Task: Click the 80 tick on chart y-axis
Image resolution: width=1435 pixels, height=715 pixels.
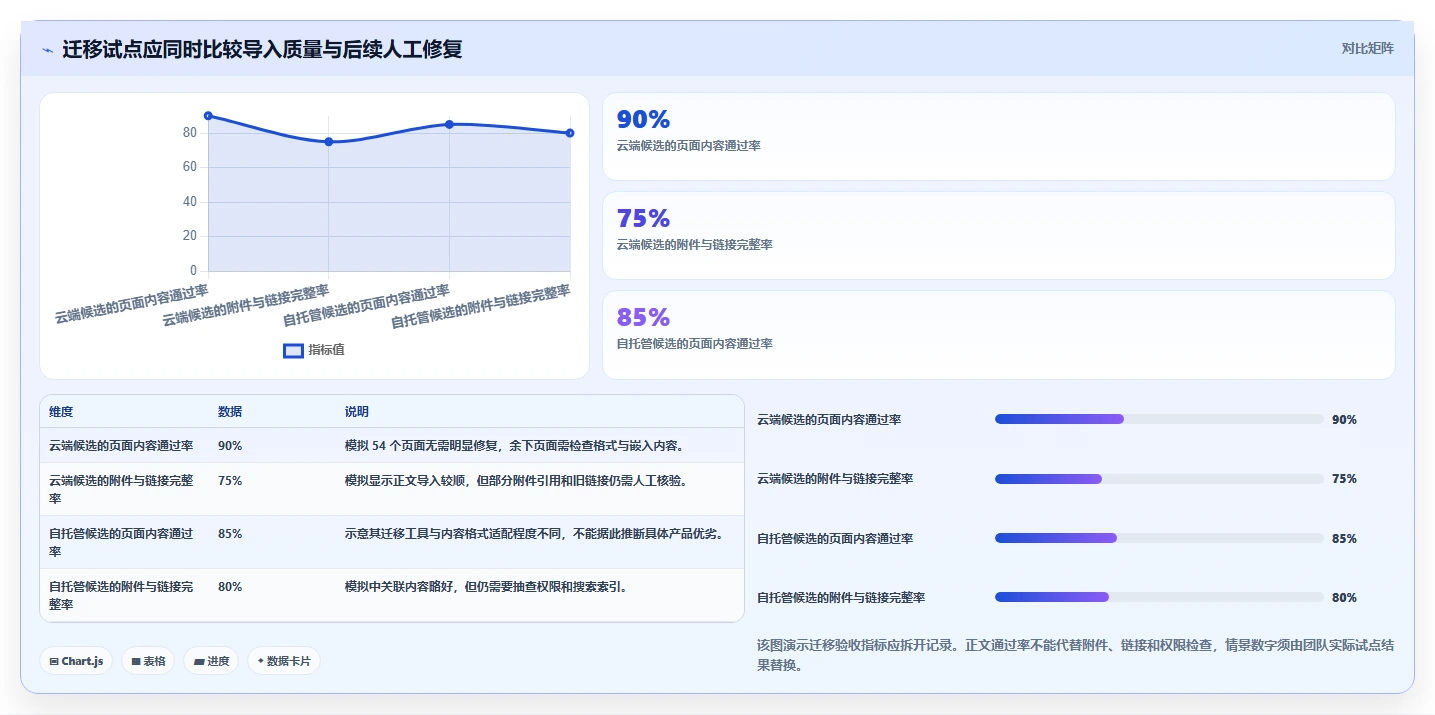Action: click(189, 133)
